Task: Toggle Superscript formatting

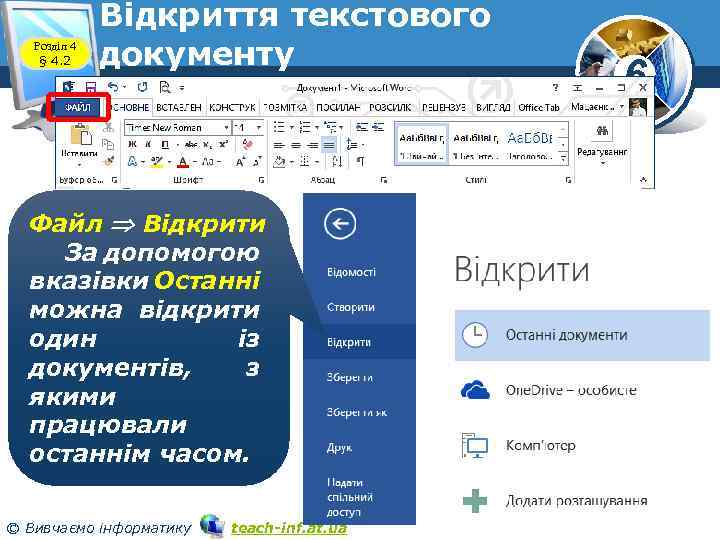Action: click(224, 145)
